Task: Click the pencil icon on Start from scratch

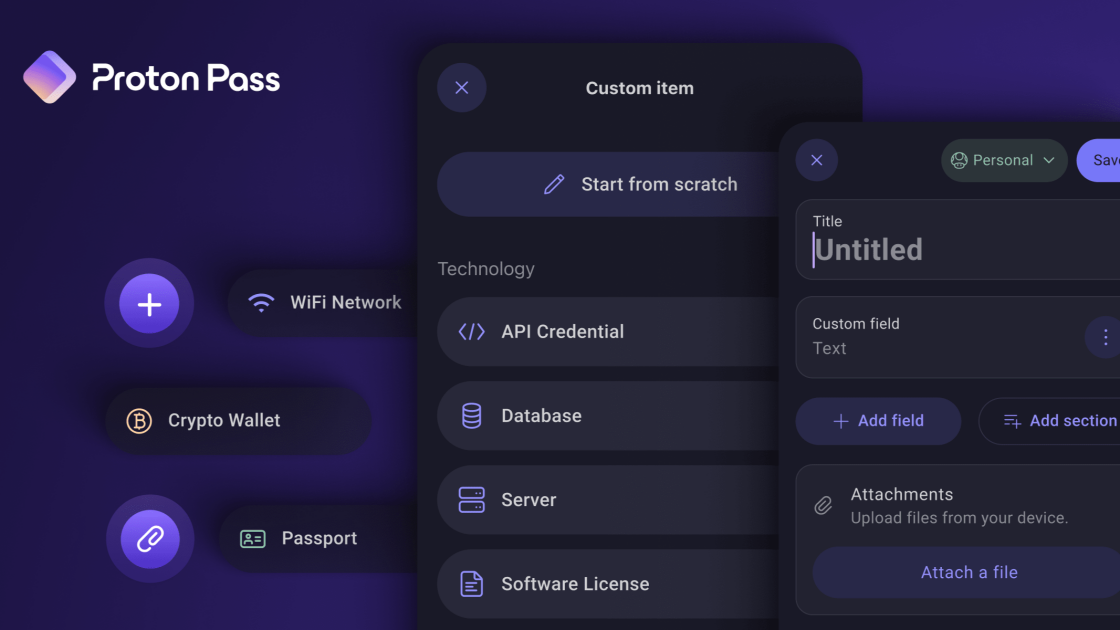Action: tap(554, 184)
